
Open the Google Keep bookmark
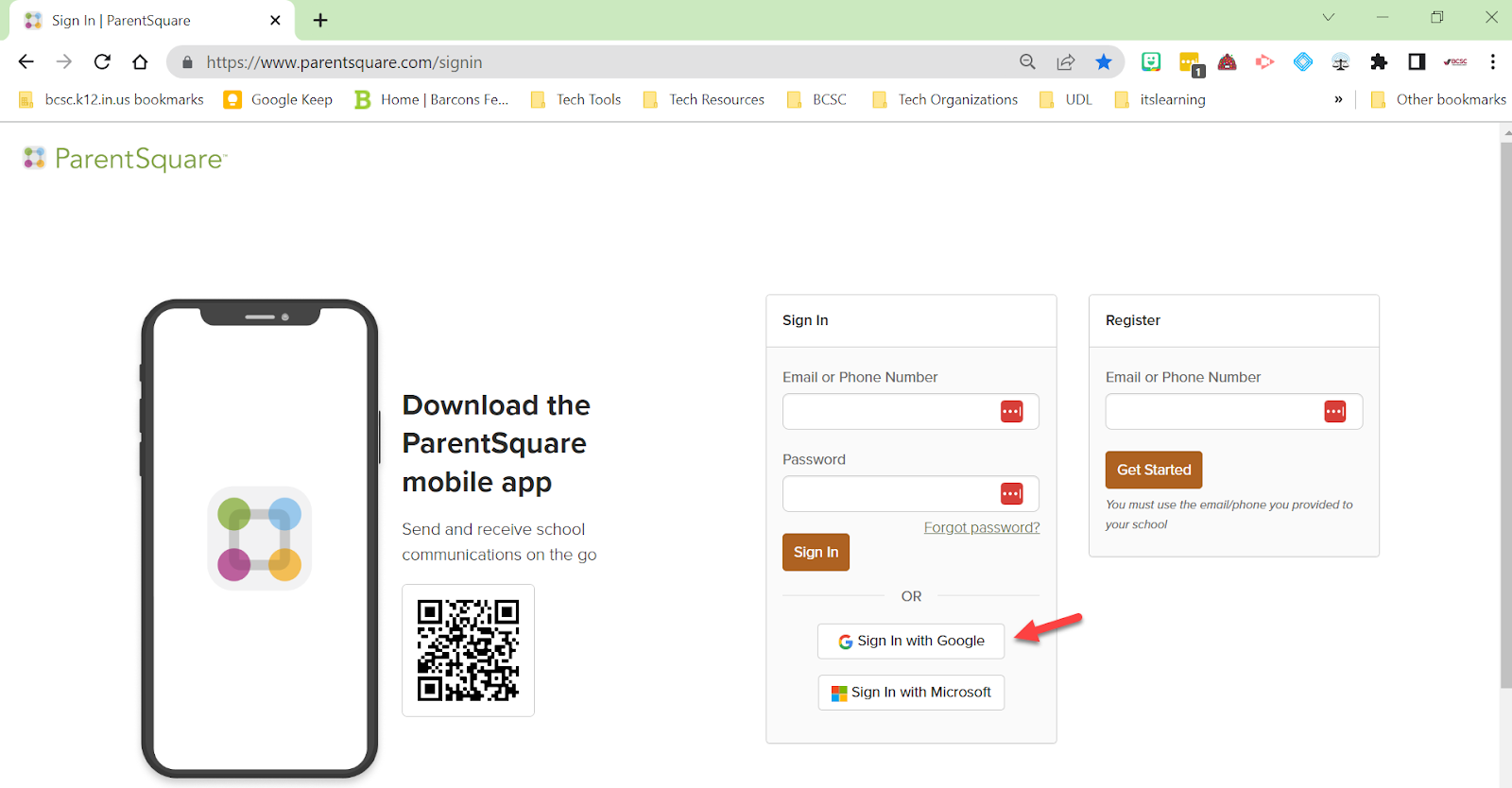tap(279, 99)
